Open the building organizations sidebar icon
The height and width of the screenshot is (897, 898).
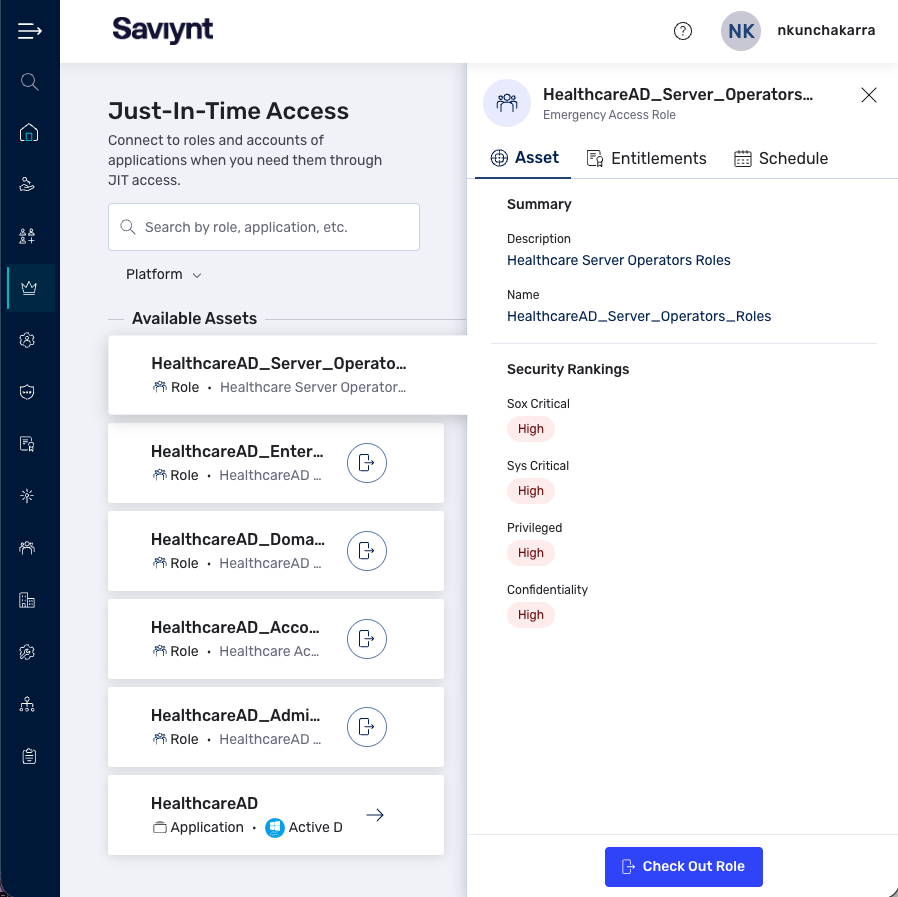27,600
